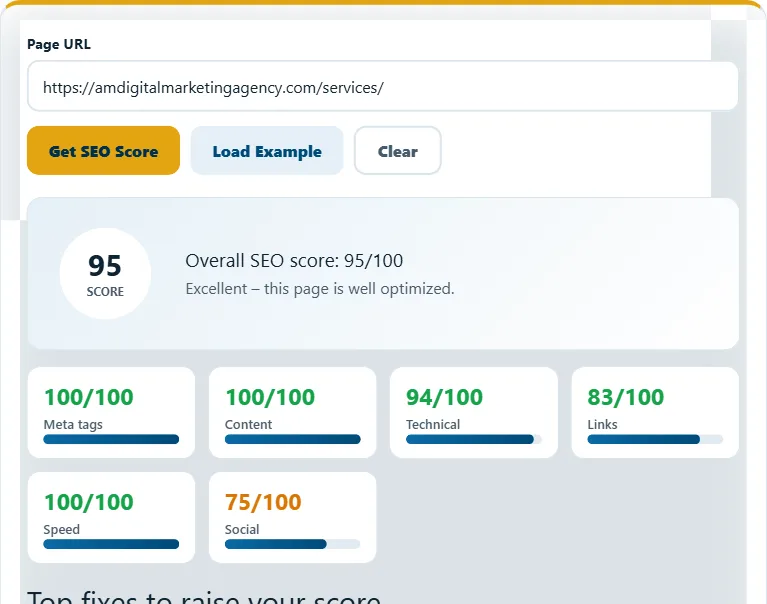Click the Content progress bar

point(293,439)
